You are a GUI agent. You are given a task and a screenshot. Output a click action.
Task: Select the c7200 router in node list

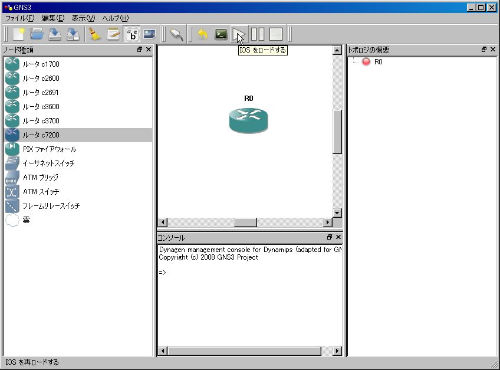(78, 135)
